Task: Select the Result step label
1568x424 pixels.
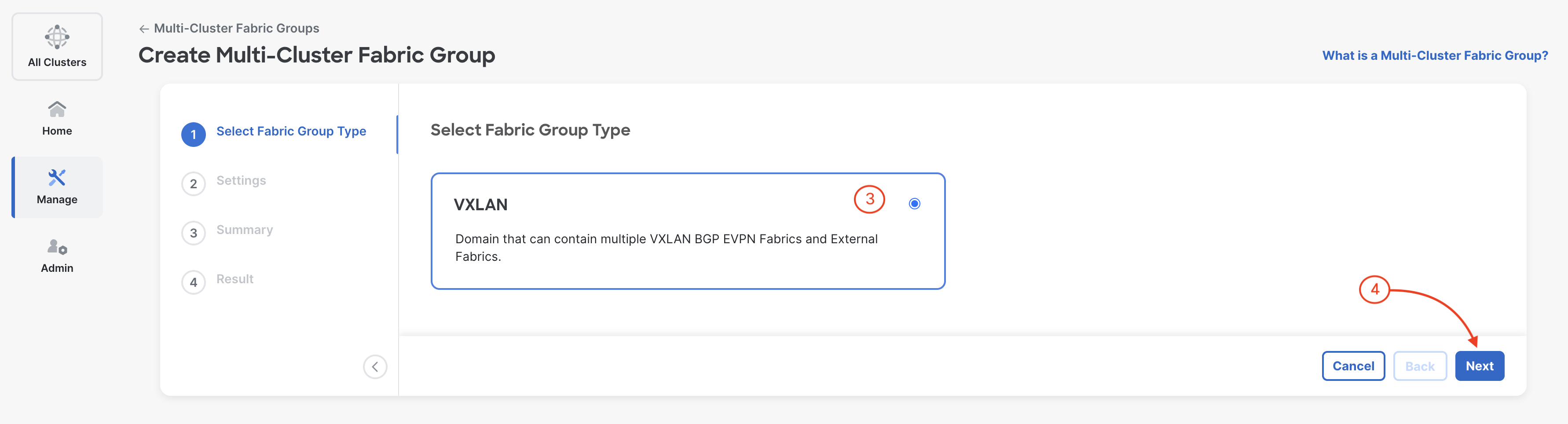Action: pos(235,279)
